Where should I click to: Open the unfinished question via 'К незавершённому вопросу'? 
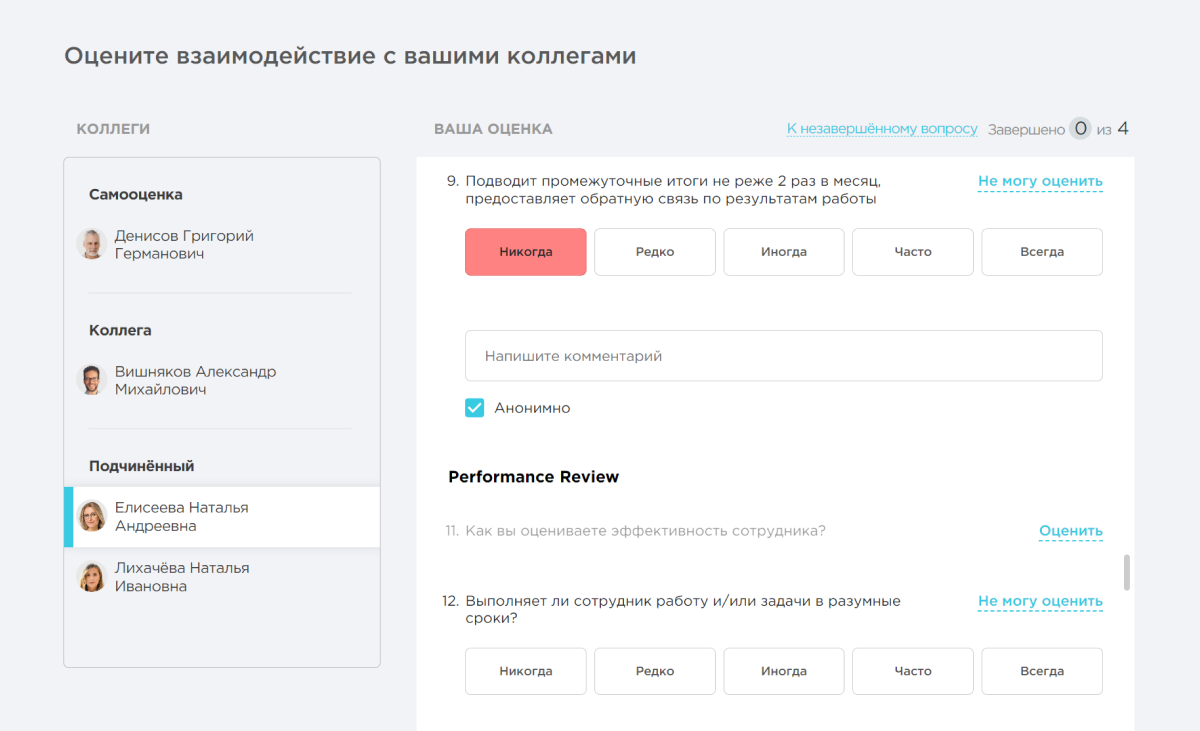point(882,128)
